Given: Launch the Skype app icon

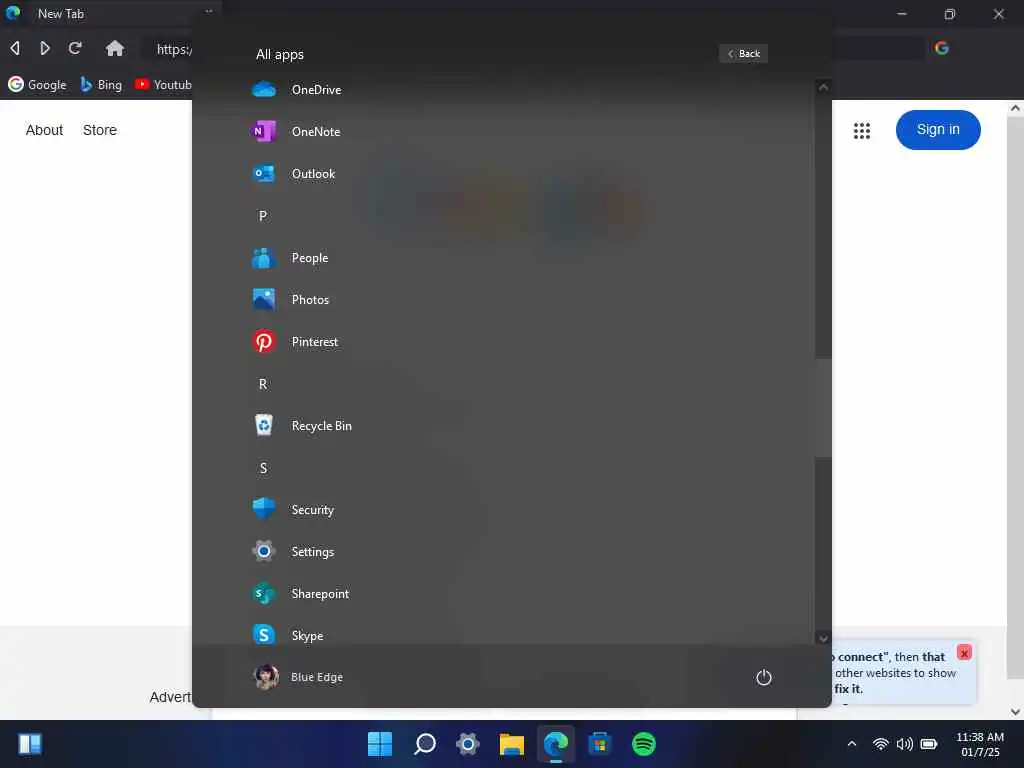Looking at the screenshot, I should coord(264,635).
